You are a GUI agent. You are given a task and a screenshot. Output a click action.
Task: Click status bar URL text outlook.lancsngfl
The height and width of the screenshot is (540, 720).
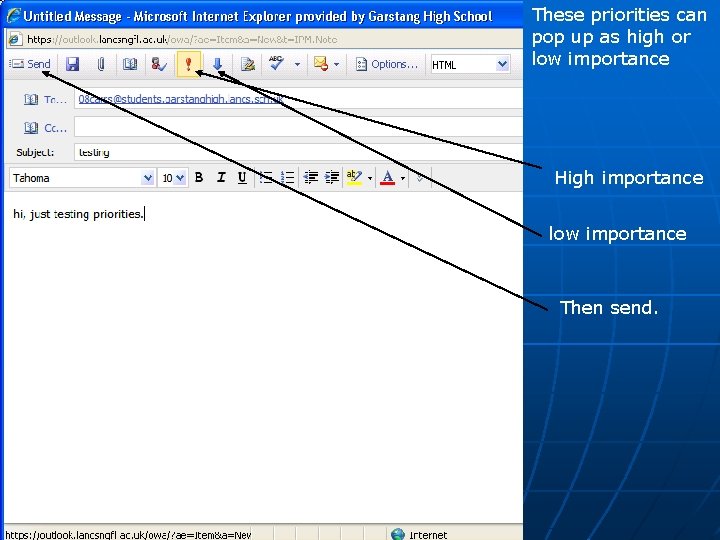pyautogui.click(x=128, y=534)
